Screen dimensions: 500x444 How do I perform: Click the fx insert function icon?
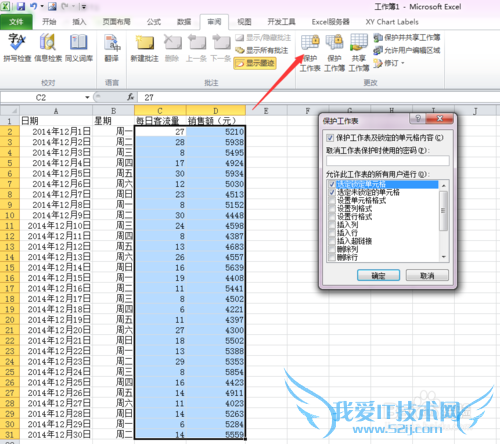[131, 97]
